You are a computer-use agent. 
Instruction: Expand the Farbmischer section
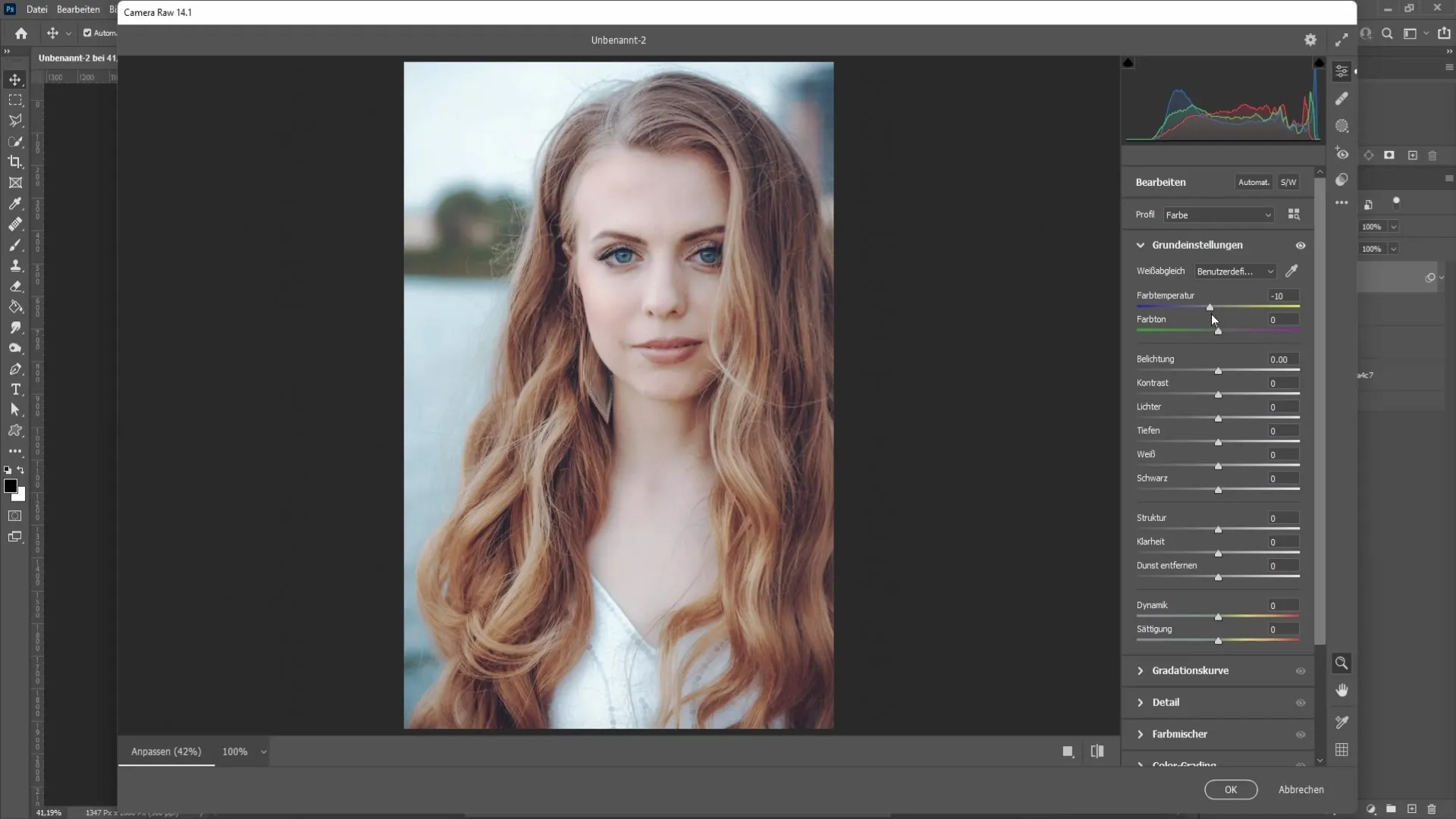click(x=1140, y=735)
